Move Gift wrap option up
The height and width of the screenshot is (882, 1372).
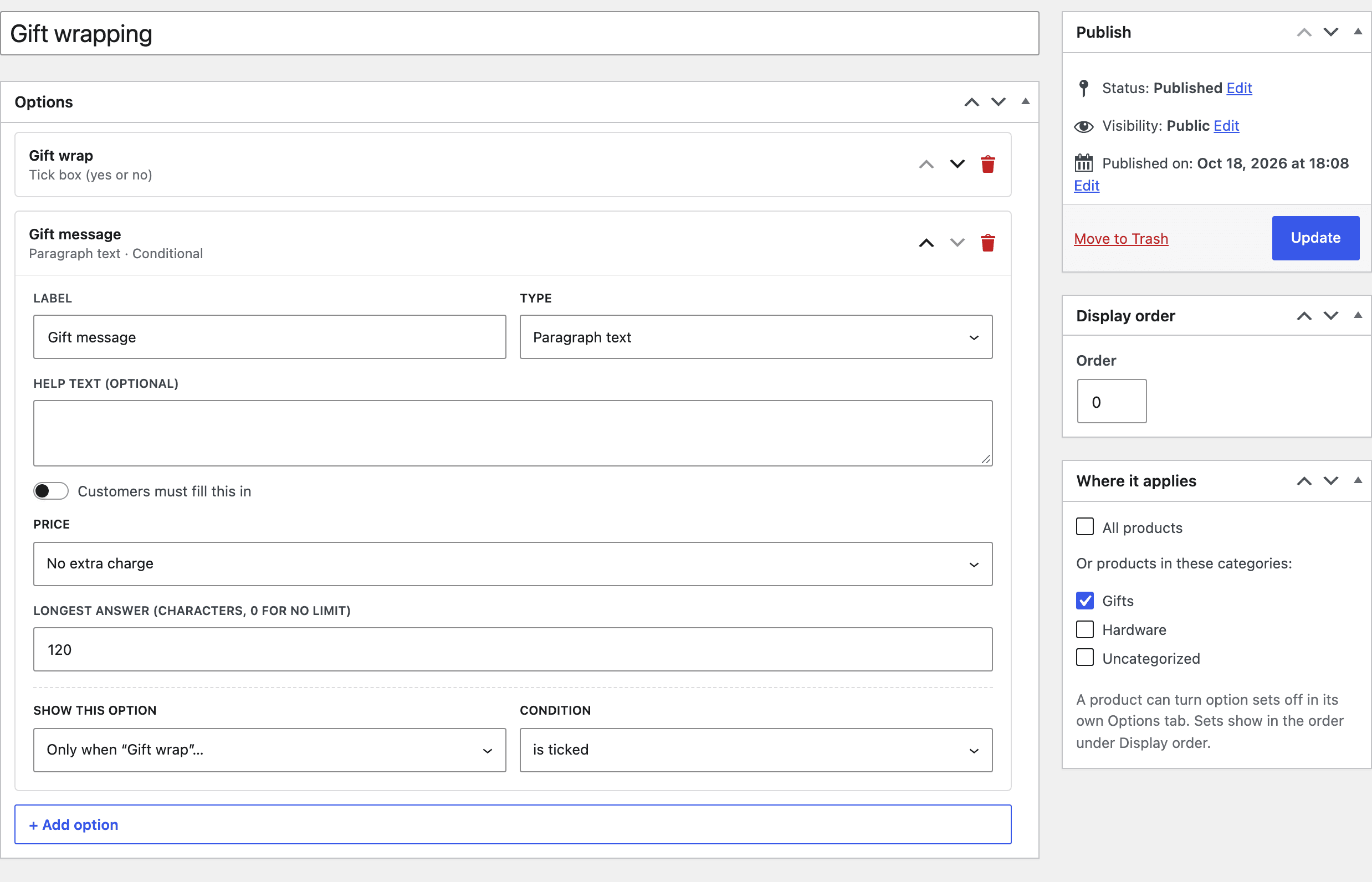926,165
